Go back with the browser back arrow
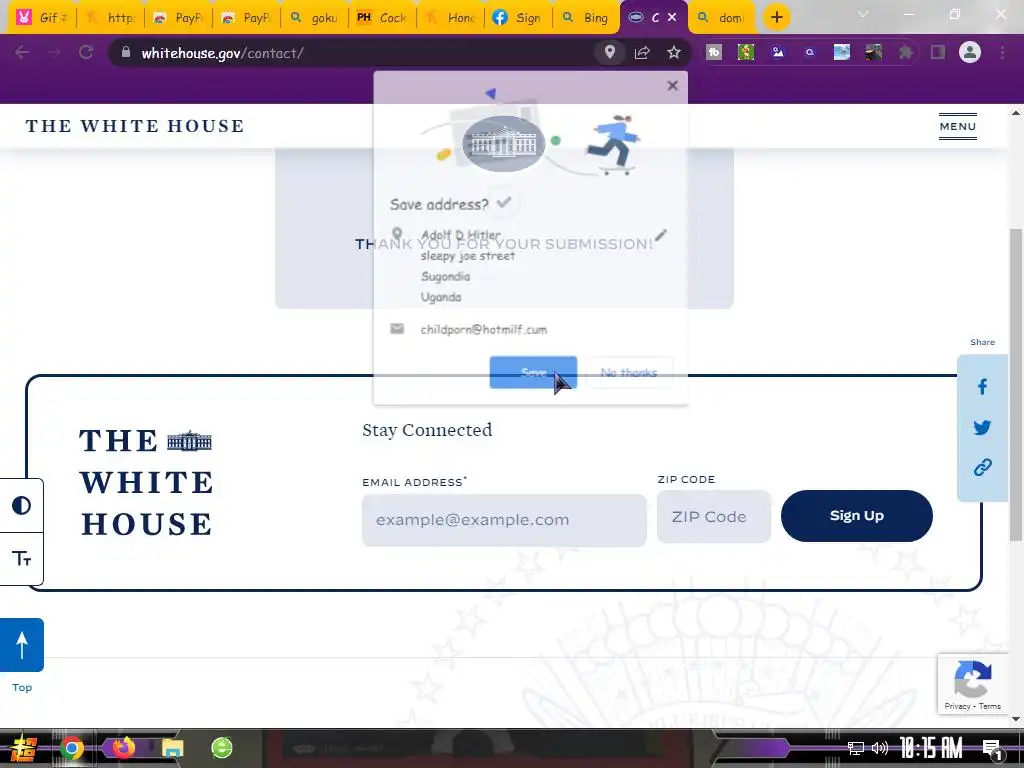The height and width of the screenshot is (768, 1024). coord(22,52)
